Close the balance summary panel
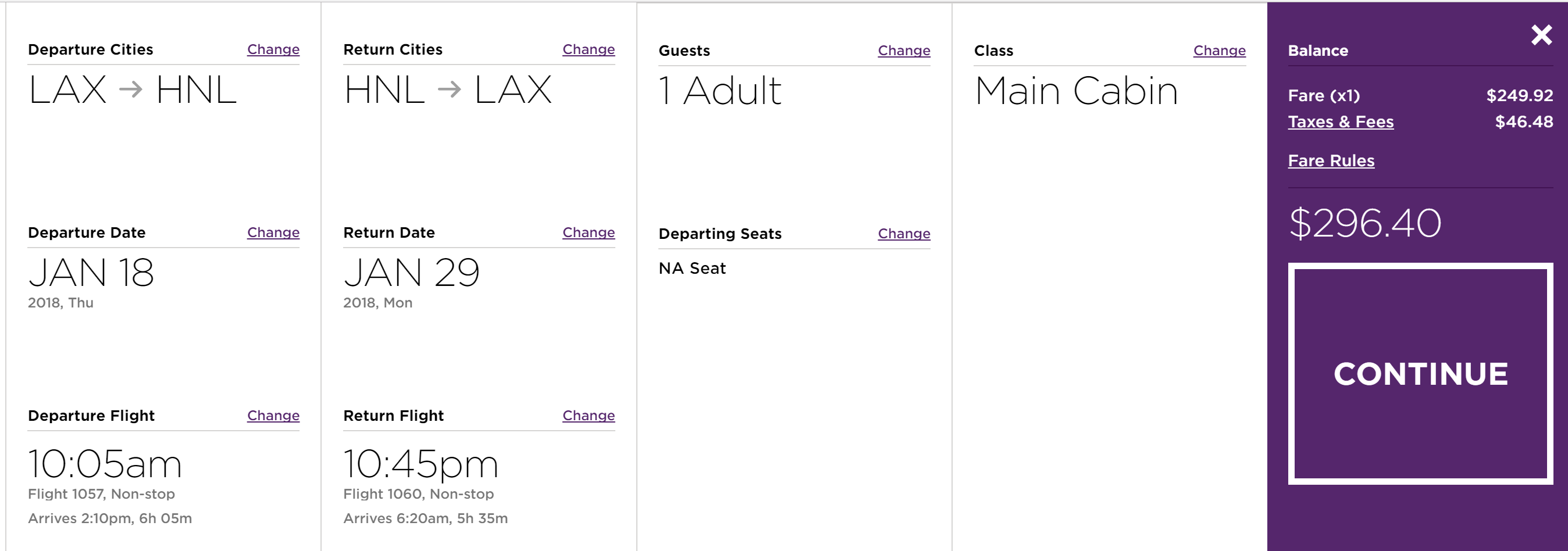This screenshot has height=551, width=1568. (x=1541, y=35)
